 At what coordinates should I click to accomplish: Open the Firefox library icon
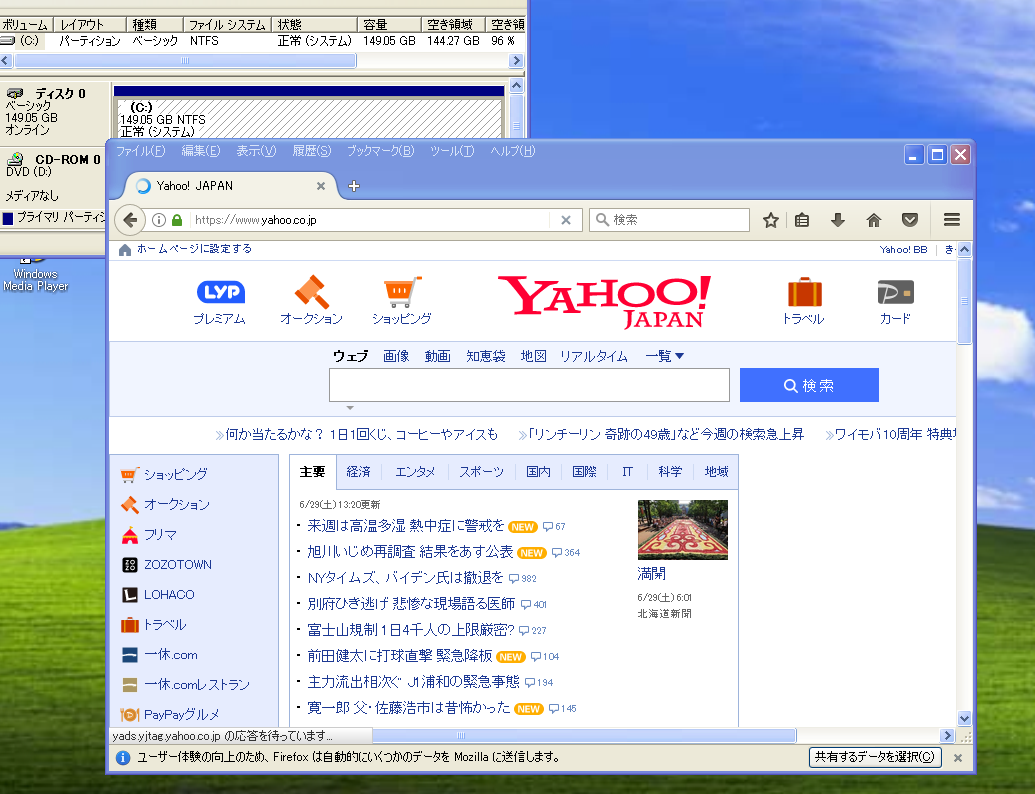coord(801,219)
